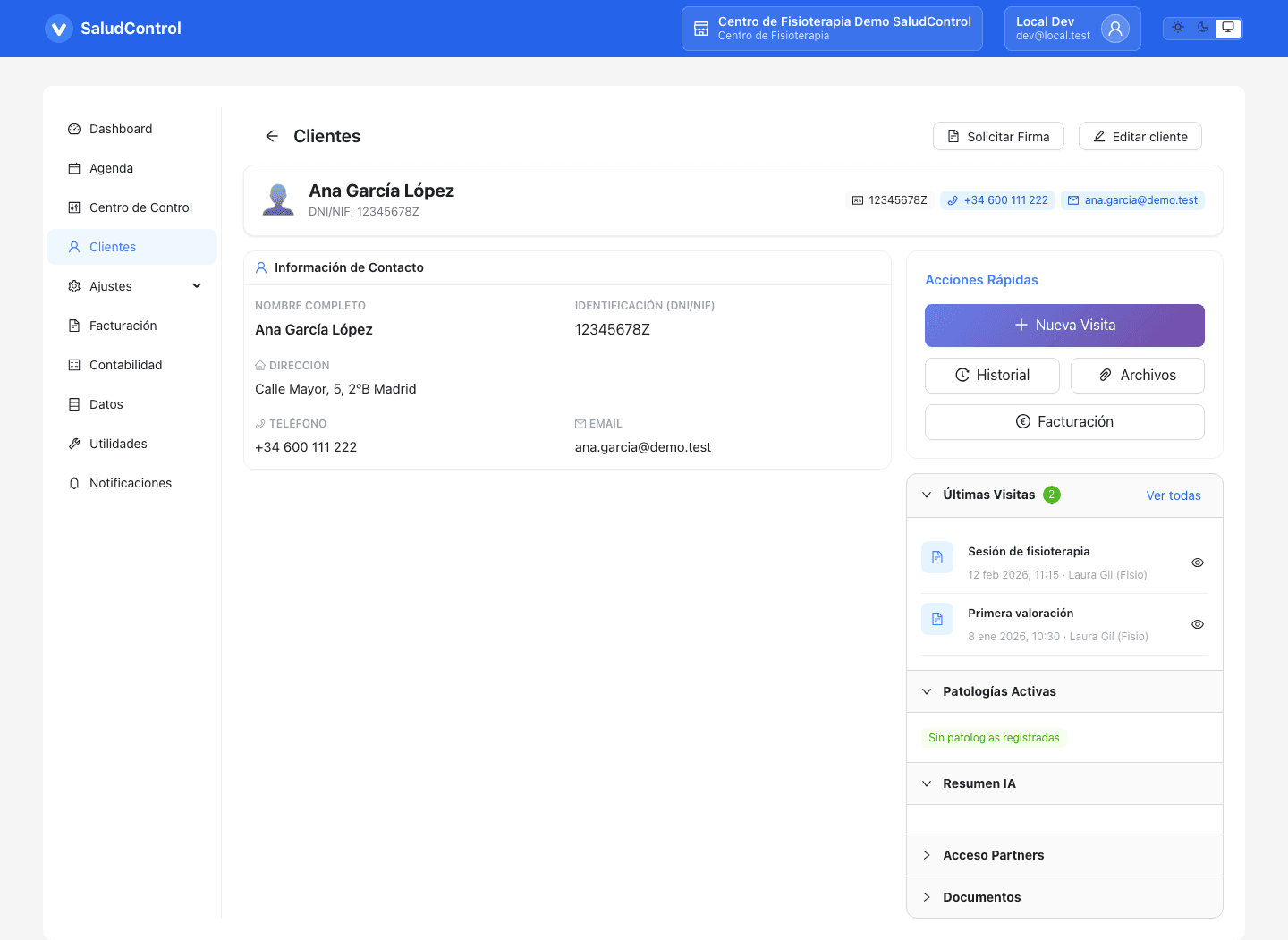Open Utilidades in the sidebar

[131, 444]
